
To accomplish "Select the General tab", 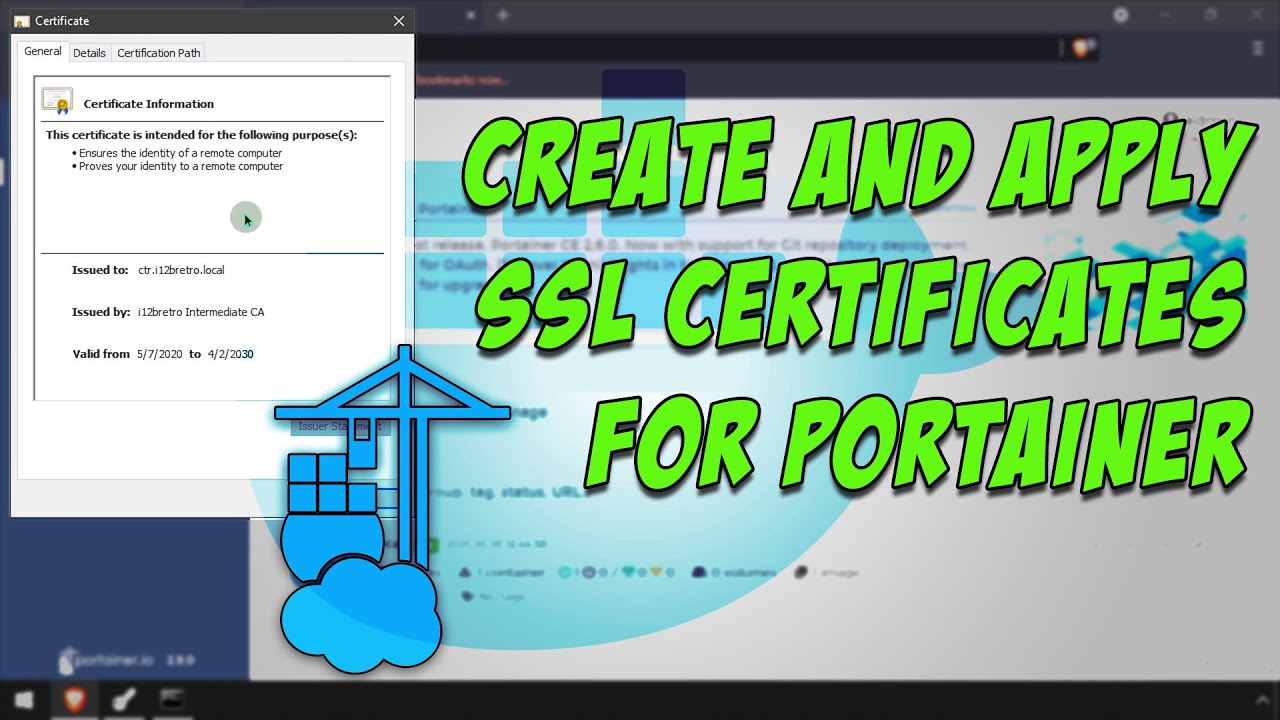I will pos(43,51).
